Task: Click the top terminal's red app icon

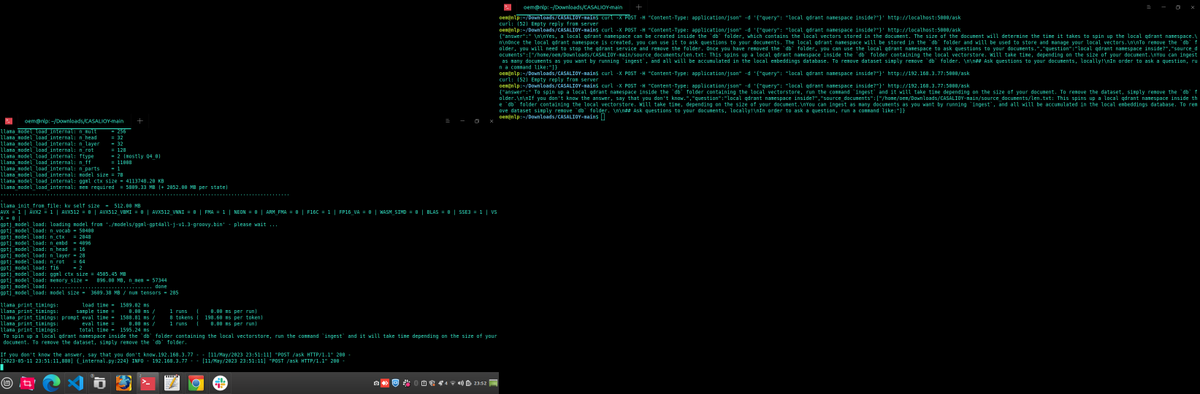Action: 508,7
